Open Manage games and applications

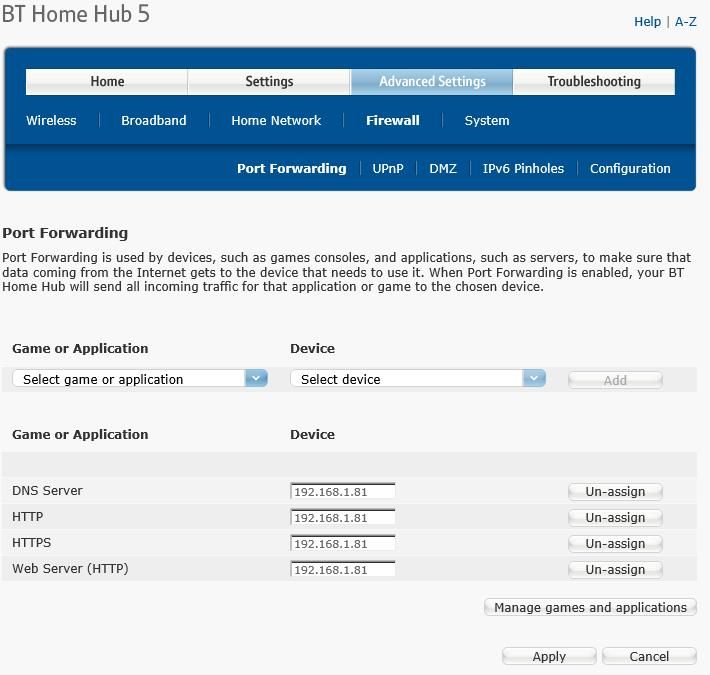[590, 607]
